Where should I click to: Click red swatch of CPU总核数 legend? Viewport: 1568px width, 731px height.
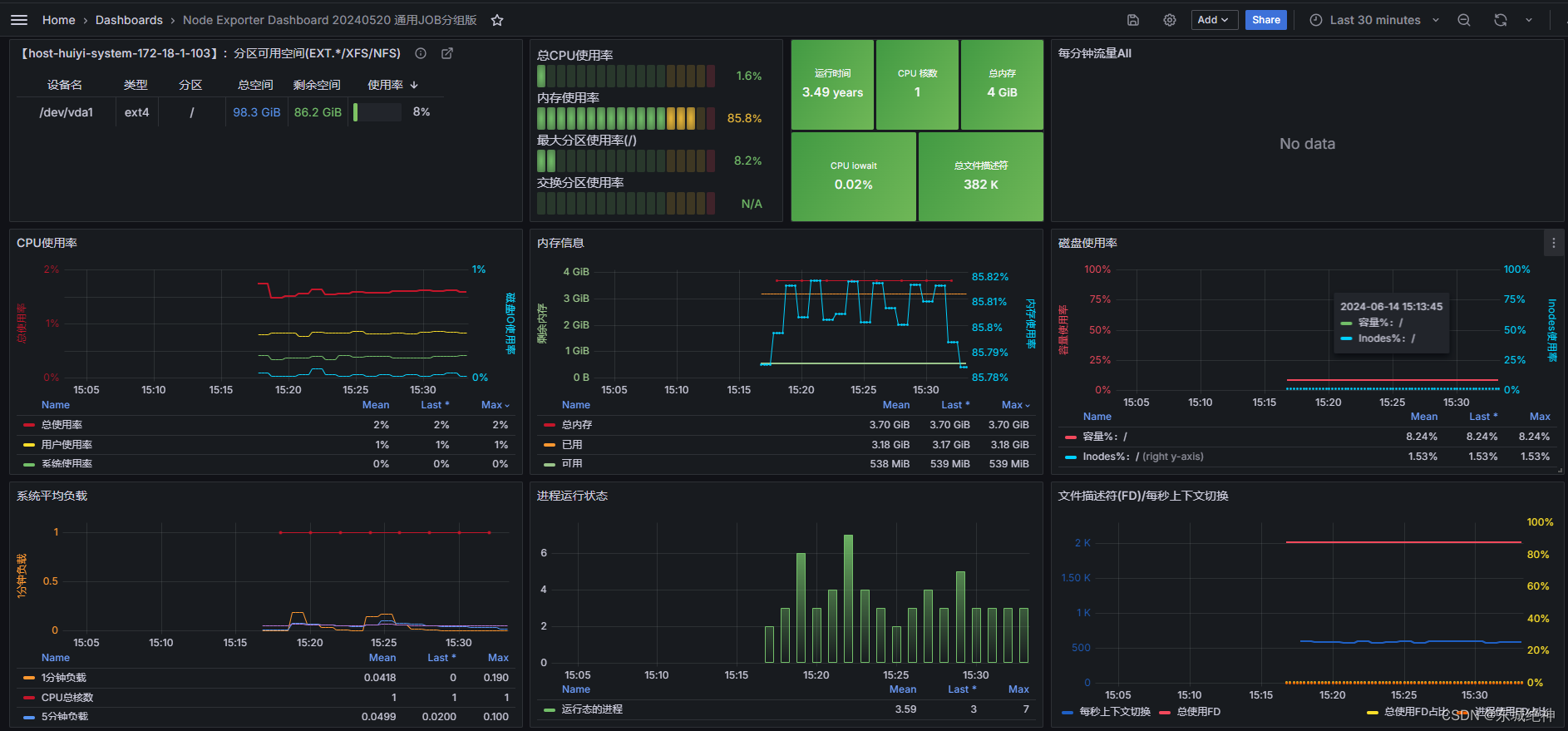pos(29,698)
